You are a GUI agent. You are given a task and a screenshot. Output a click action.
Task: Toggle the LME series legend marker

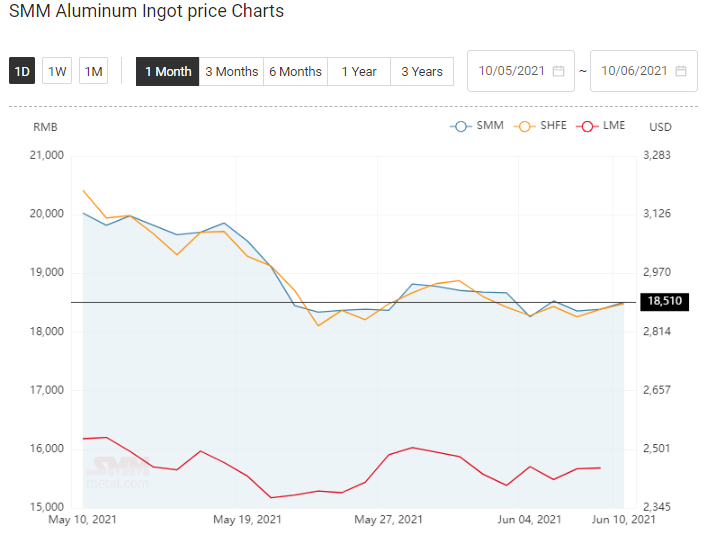click(587, 126)
